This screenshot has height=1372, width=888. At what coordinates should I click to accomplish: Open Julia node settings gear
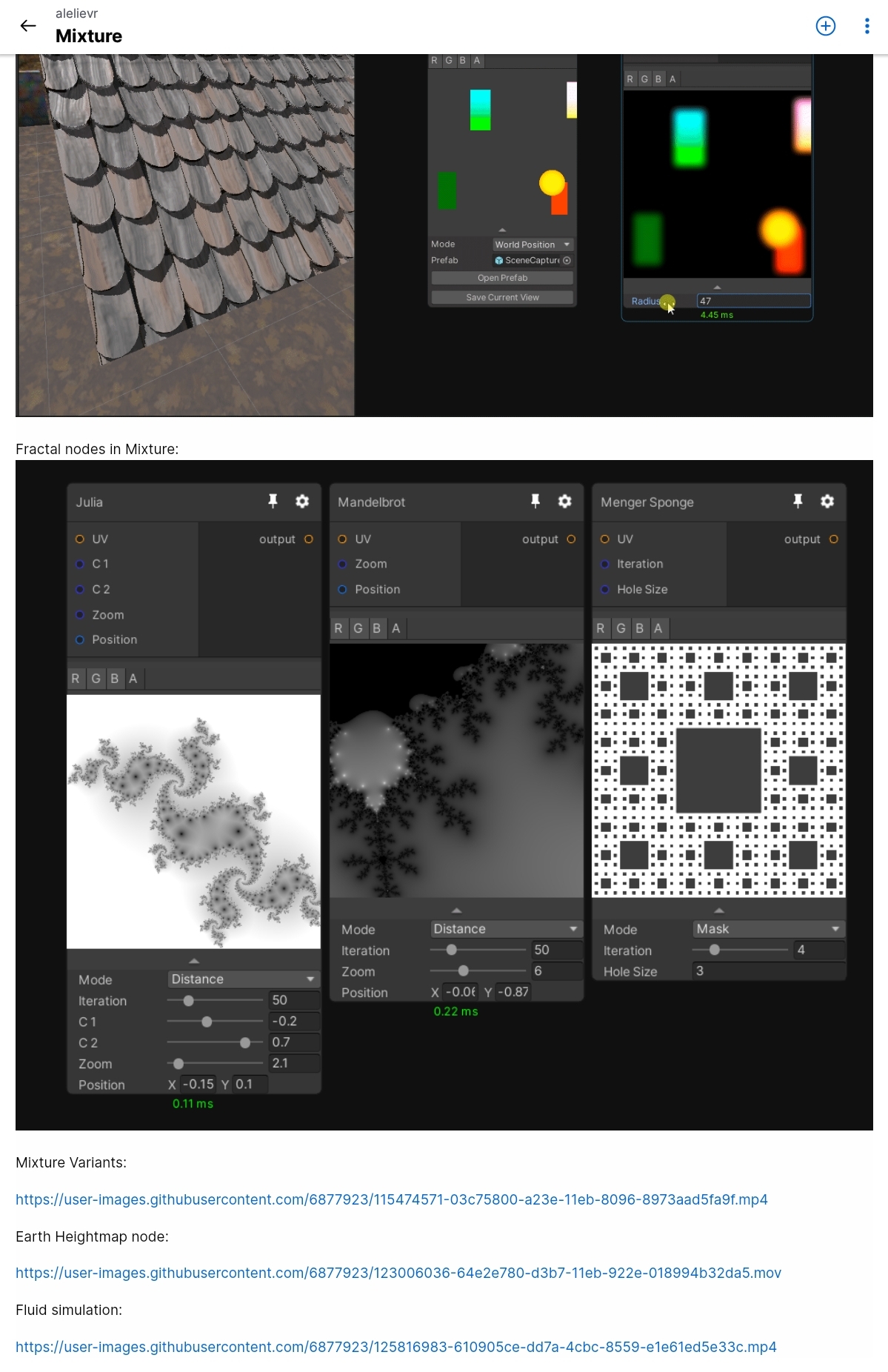point(302,502)
